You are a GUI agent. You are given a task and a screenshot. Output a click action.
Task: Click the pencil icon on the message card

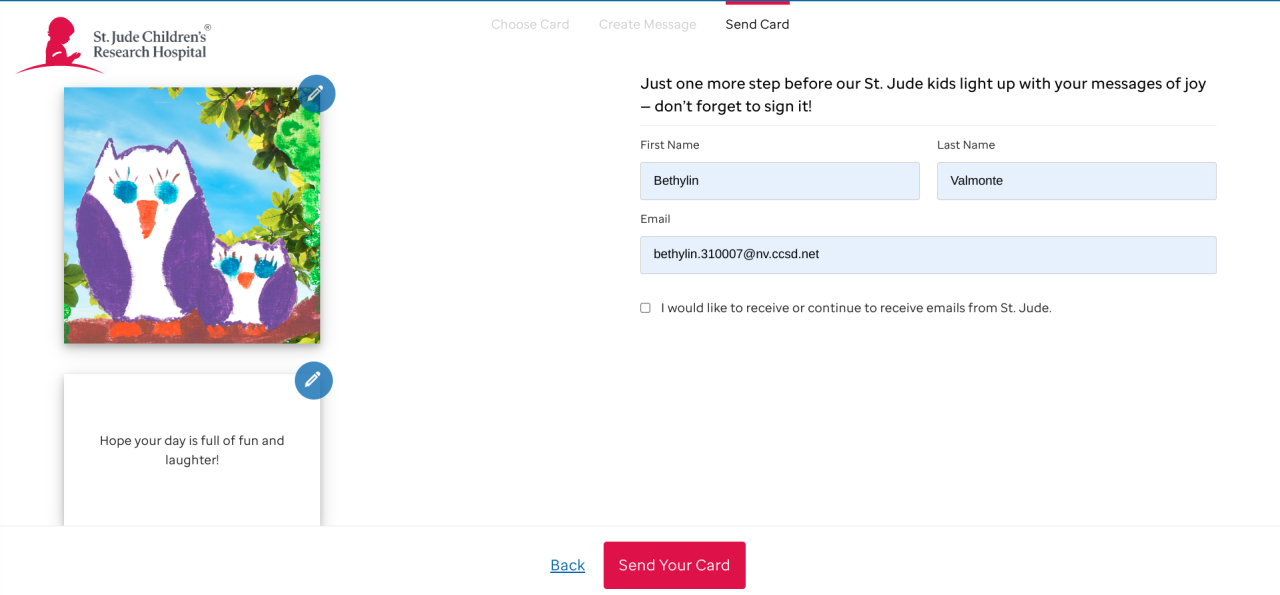tap(313, 380)
